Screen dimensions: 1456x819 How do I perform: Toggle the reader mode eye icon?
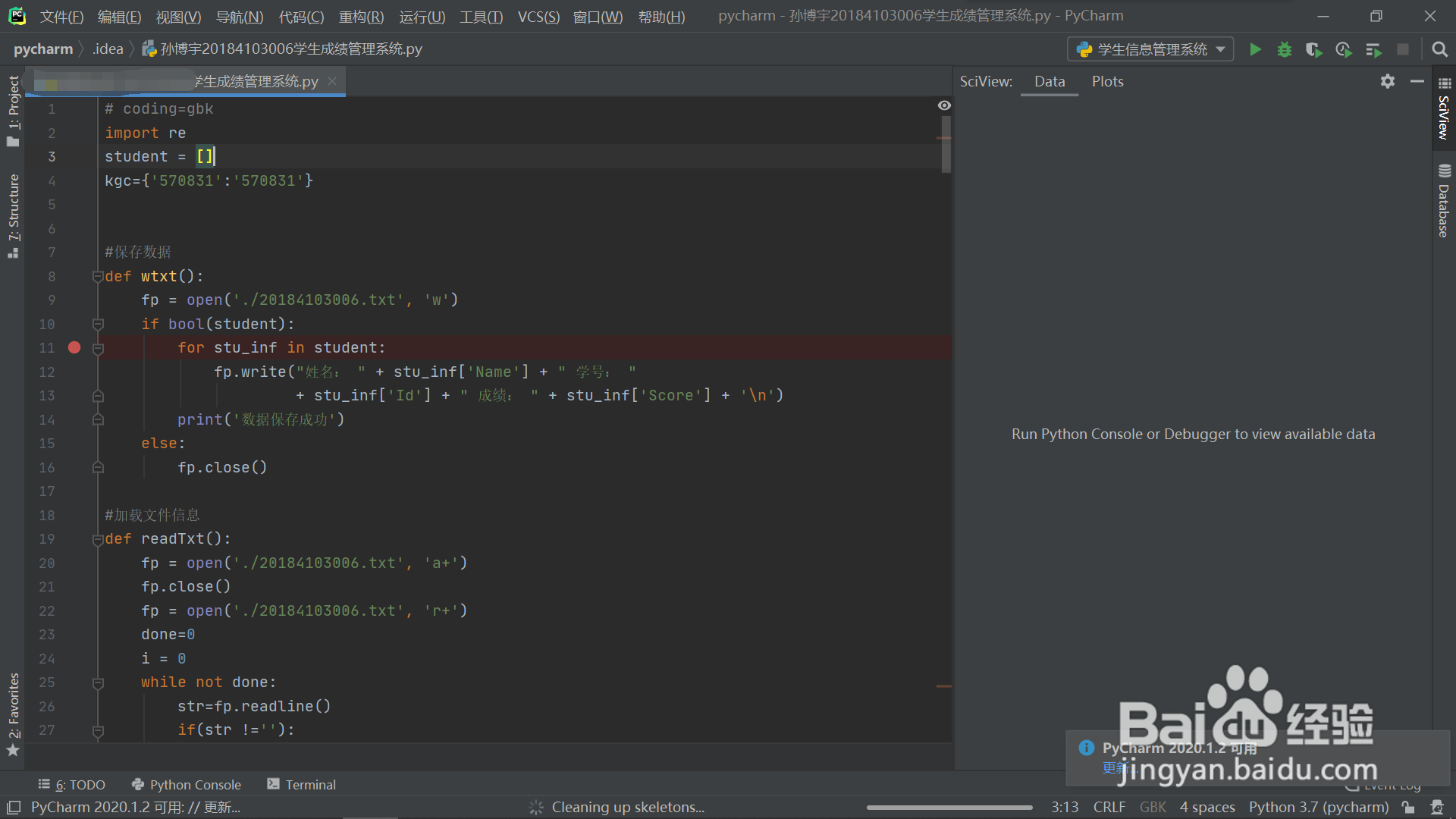coord(944,105)
